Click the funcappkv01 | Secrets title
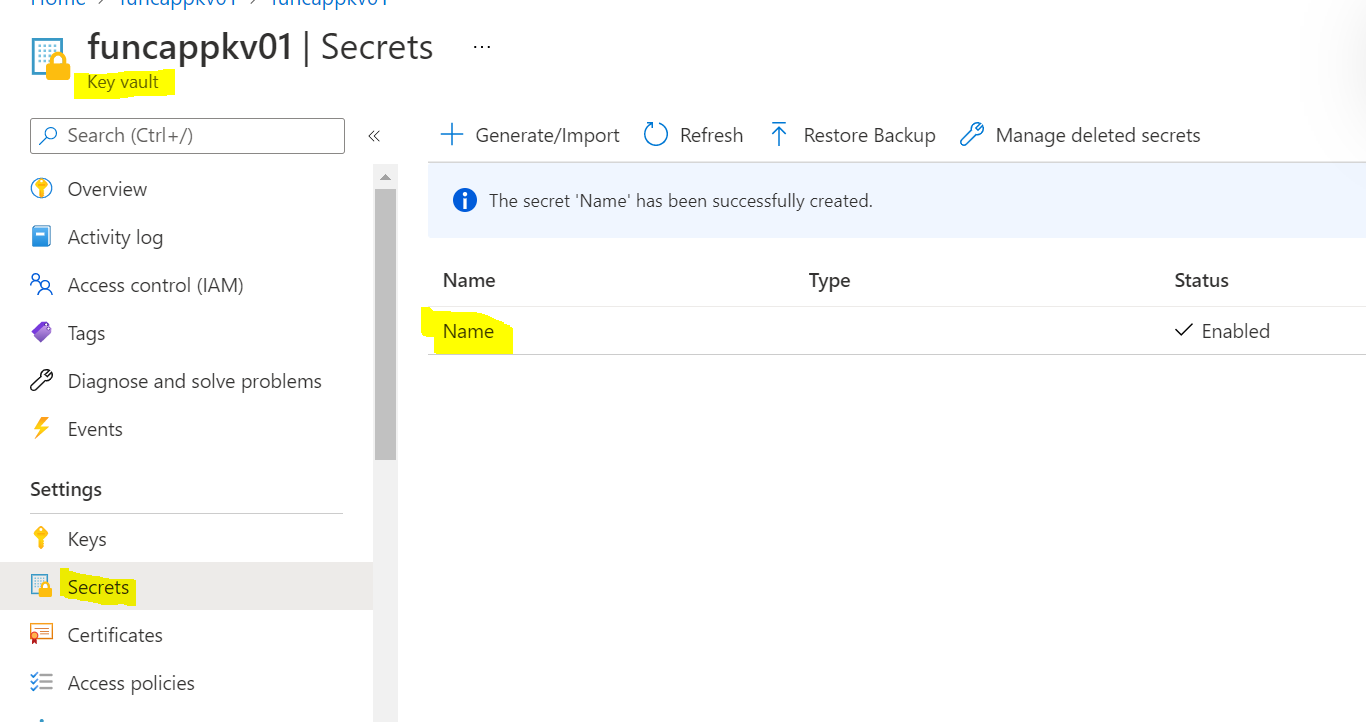The width and height of the screenshot is (1366, 722). pyautogui.click(x=260, y=47)
